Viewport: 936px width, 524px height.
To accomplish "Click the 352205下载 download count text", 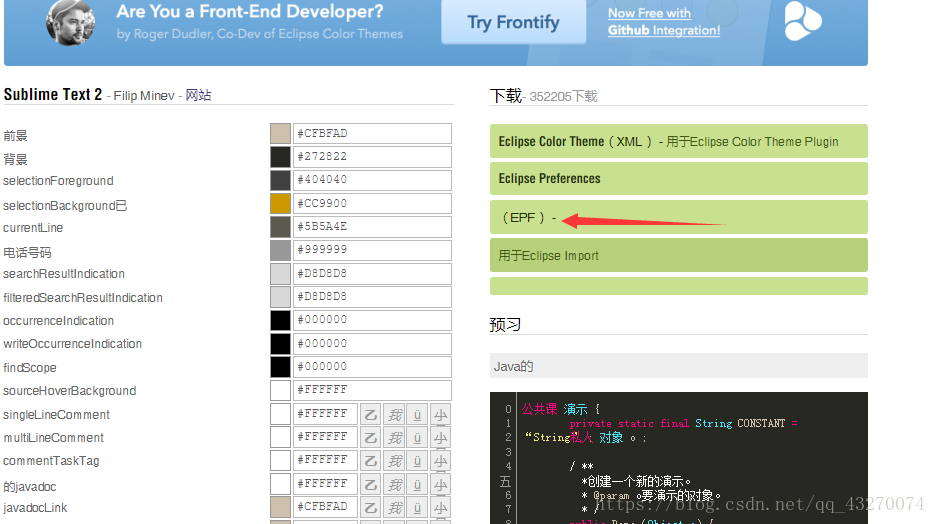I will click(x=563, y=96).
